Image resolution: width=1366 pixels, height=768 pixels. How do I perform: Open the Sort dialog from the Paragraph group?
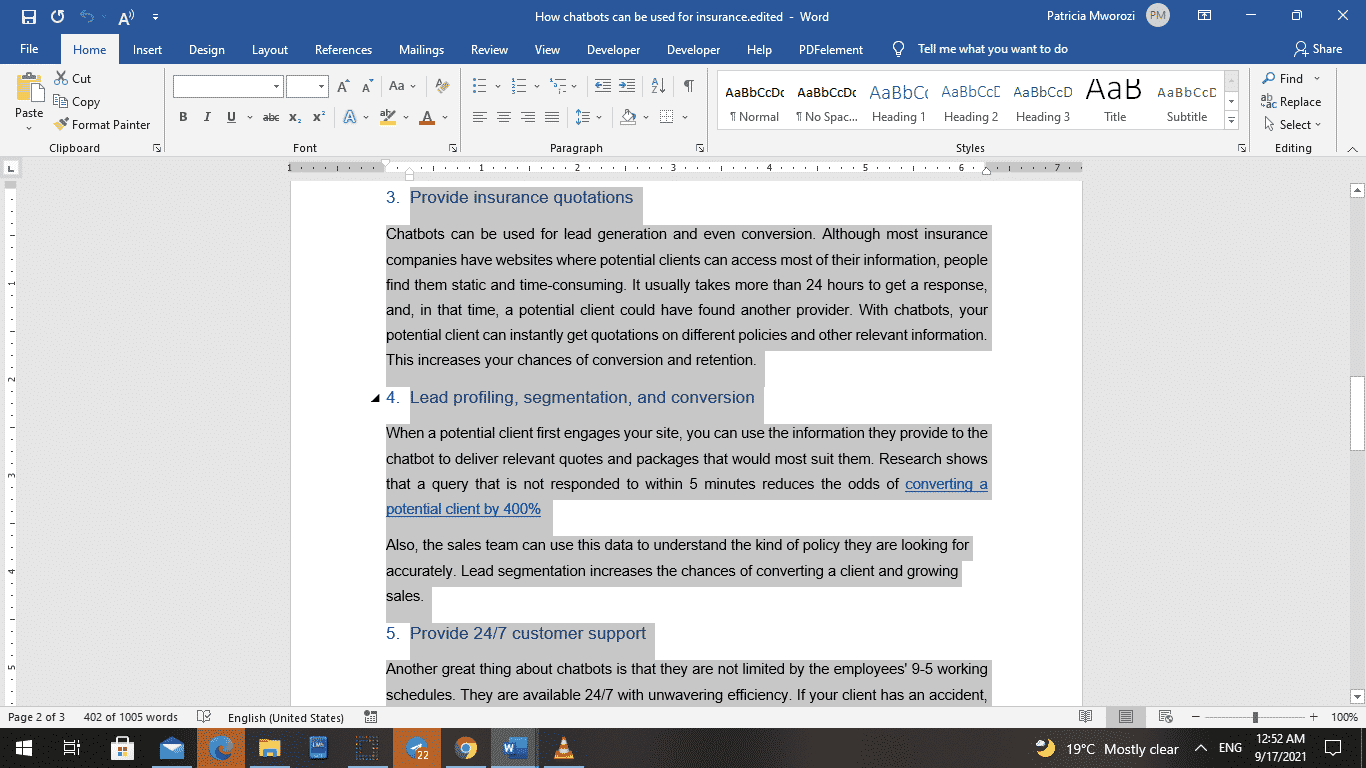(657, 87)
